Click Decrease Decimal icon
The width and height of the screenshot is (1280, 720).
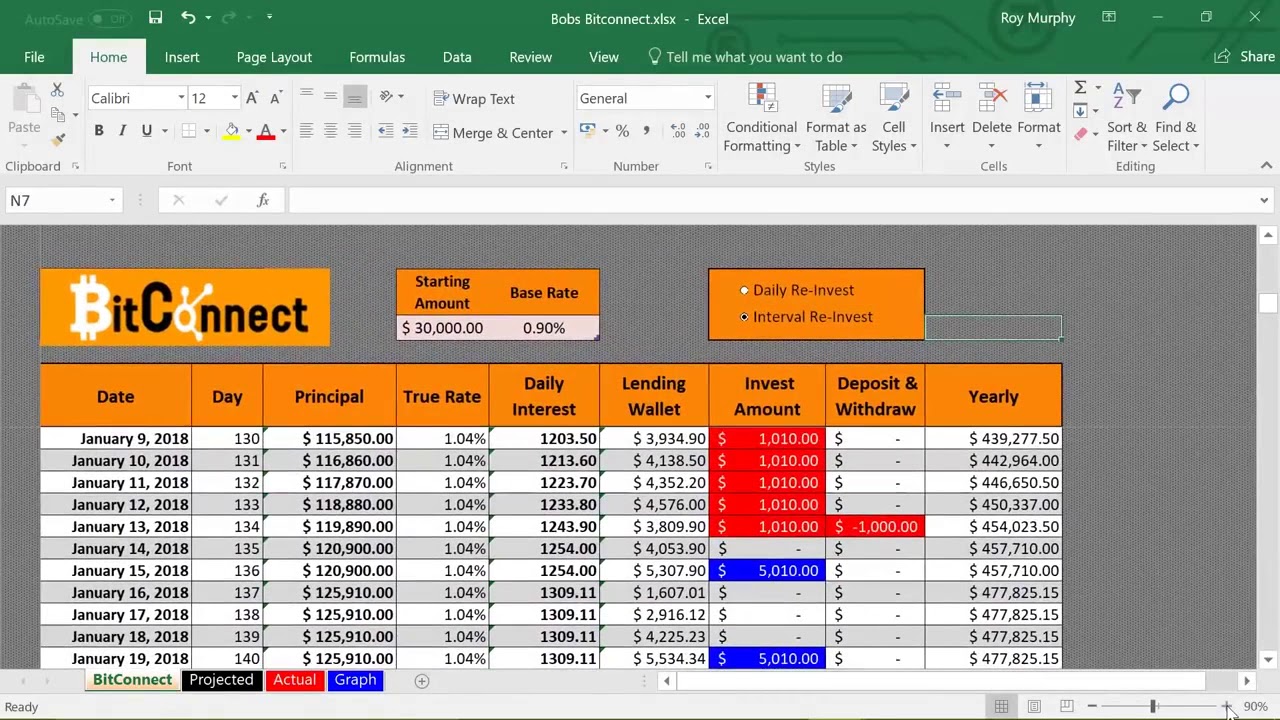point(702,131)
